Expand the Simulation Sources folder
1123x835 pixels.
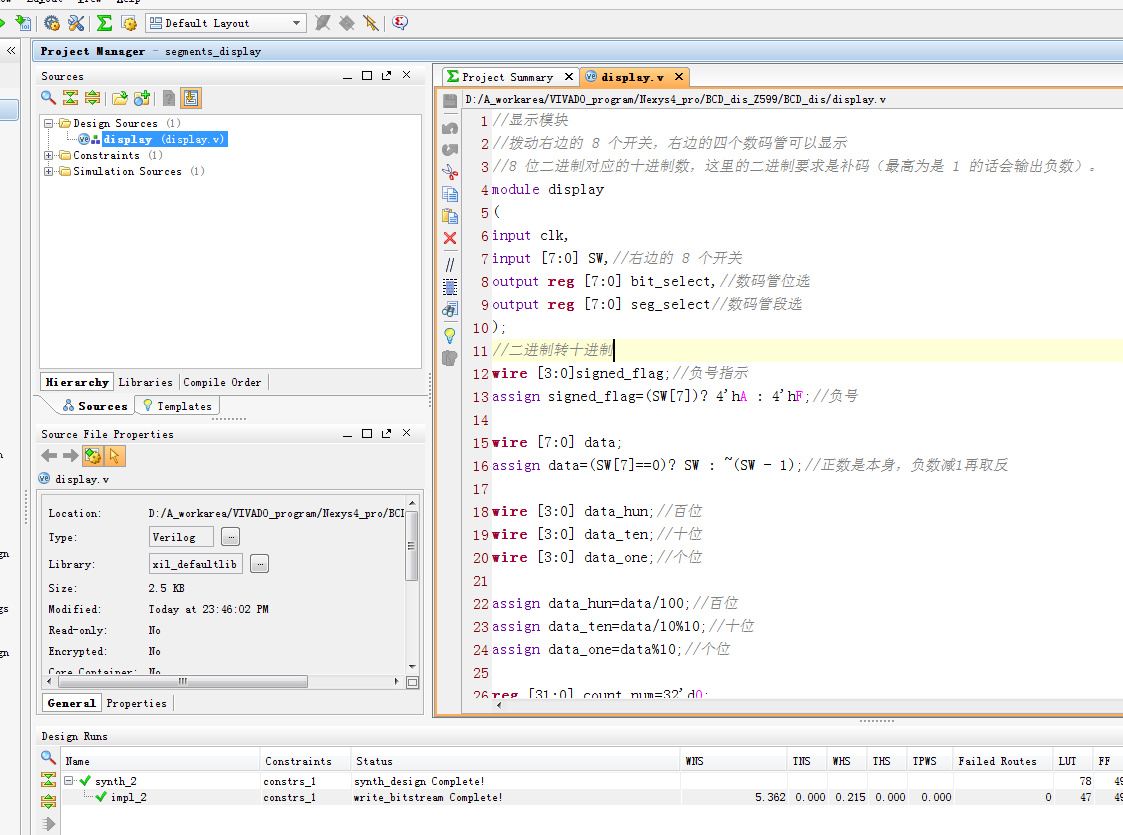pyautogui.click(x=49, y=171)
